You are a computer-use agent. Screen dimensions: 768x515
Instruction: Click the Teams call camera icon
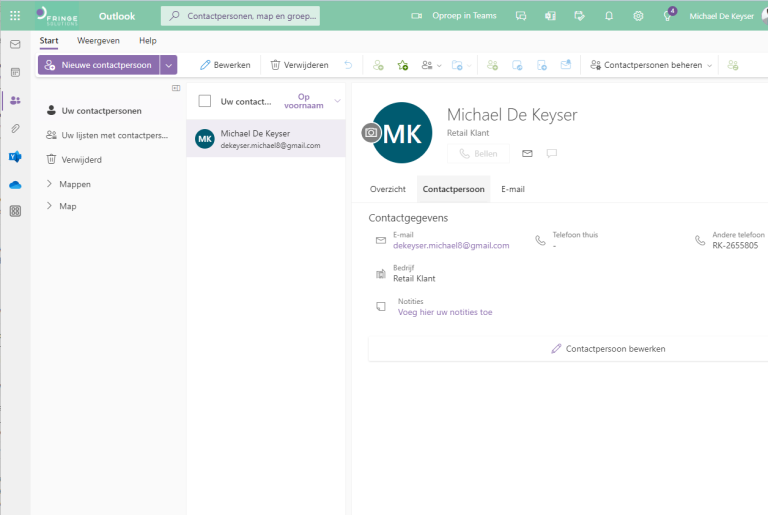pos(416,16)
